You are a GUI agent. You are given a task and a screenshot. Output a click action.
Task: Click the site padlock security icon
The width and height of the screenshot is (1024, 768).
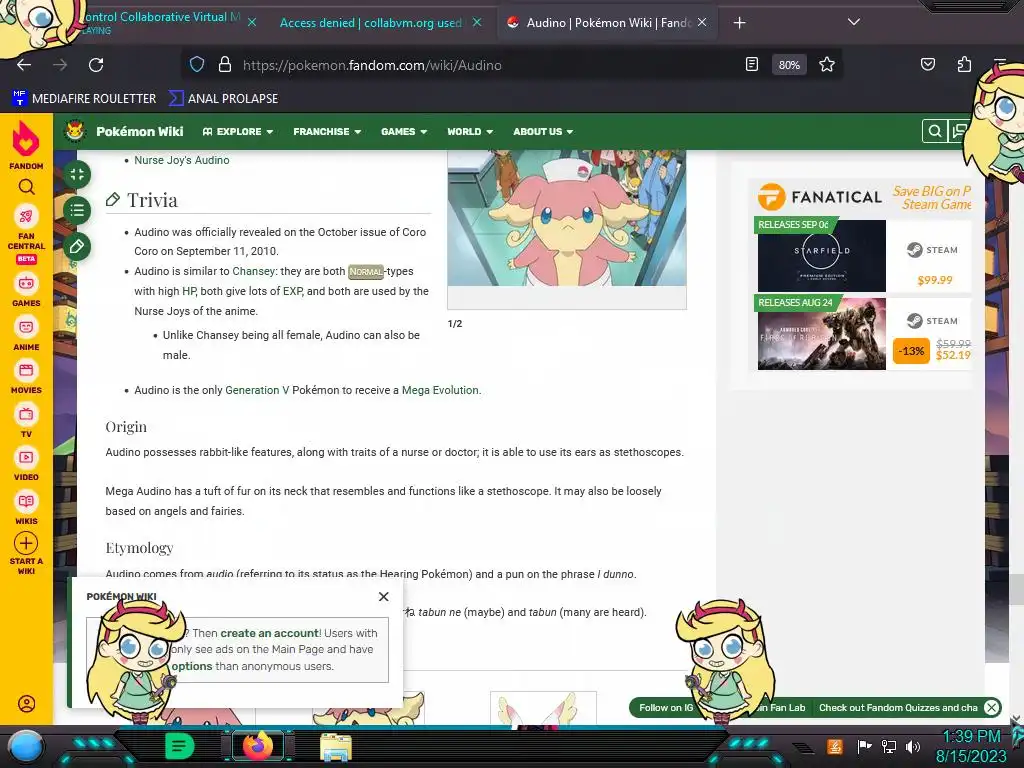point(225,64)
